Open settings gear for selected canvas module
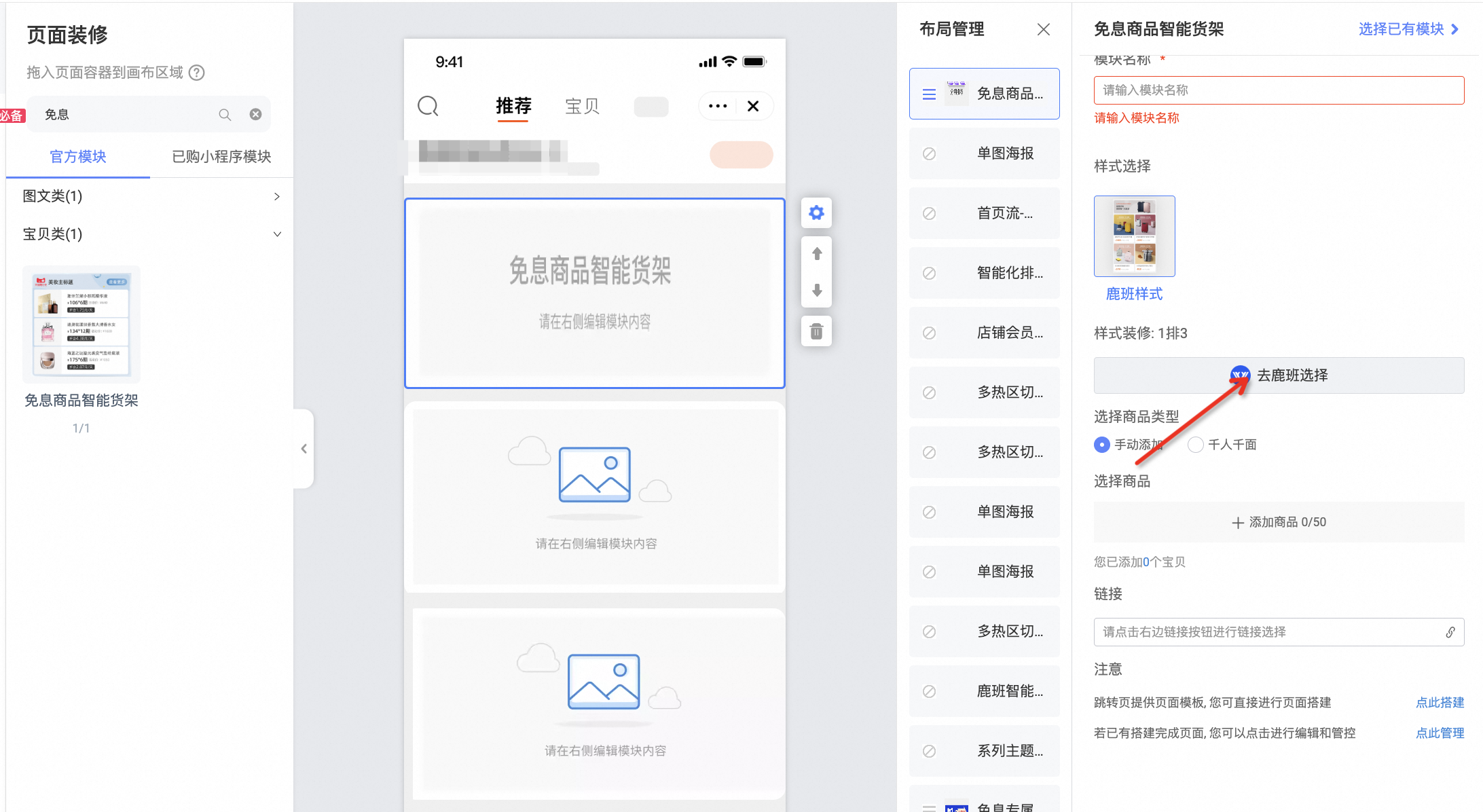 click(x=816, y=213)
